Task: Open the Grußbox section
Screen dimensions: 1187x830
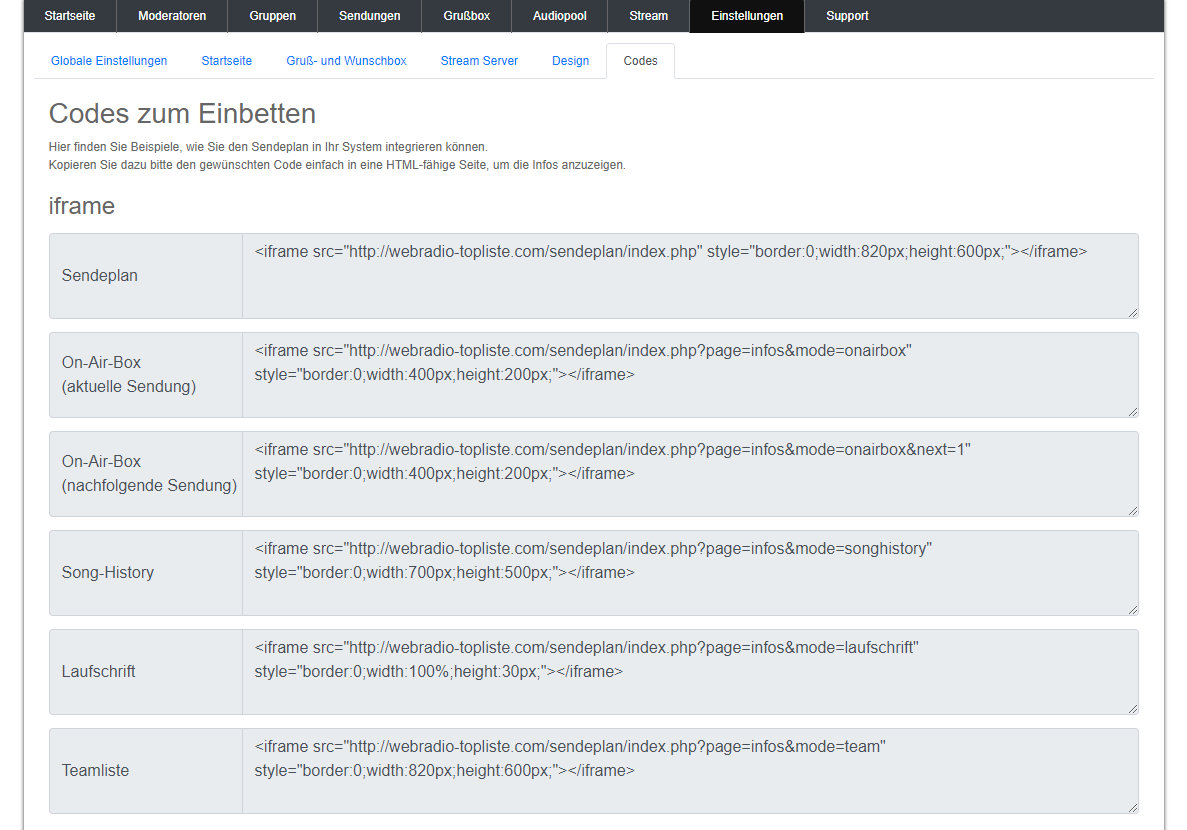Action: click(466, 16)
